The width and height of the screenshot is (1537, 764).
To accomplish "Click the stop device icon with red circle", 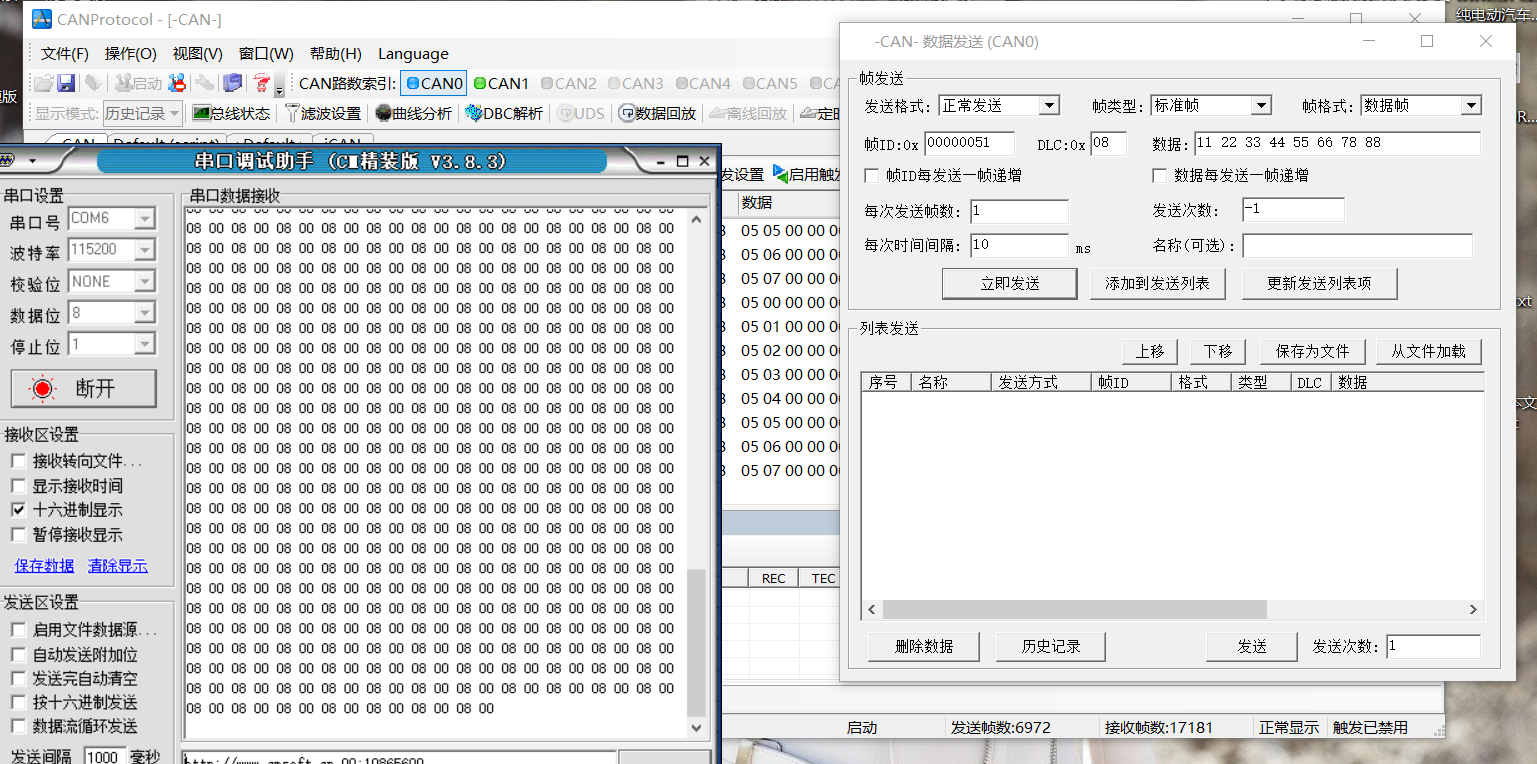I will tap(177, 84).
